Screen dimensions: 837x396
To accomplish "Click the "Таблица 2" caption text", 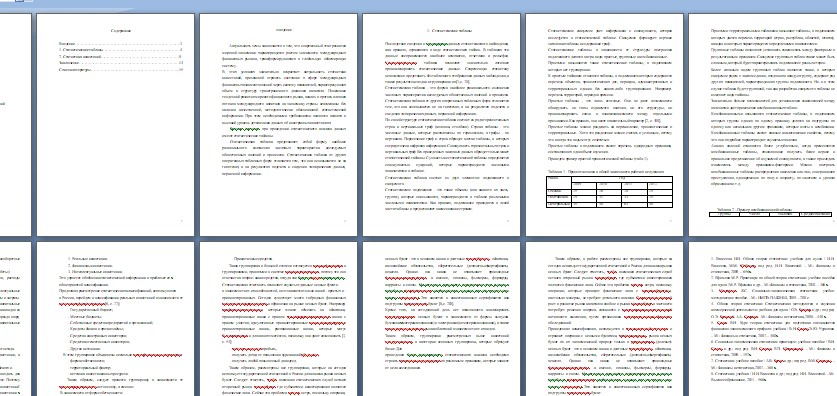I will 754,209.
